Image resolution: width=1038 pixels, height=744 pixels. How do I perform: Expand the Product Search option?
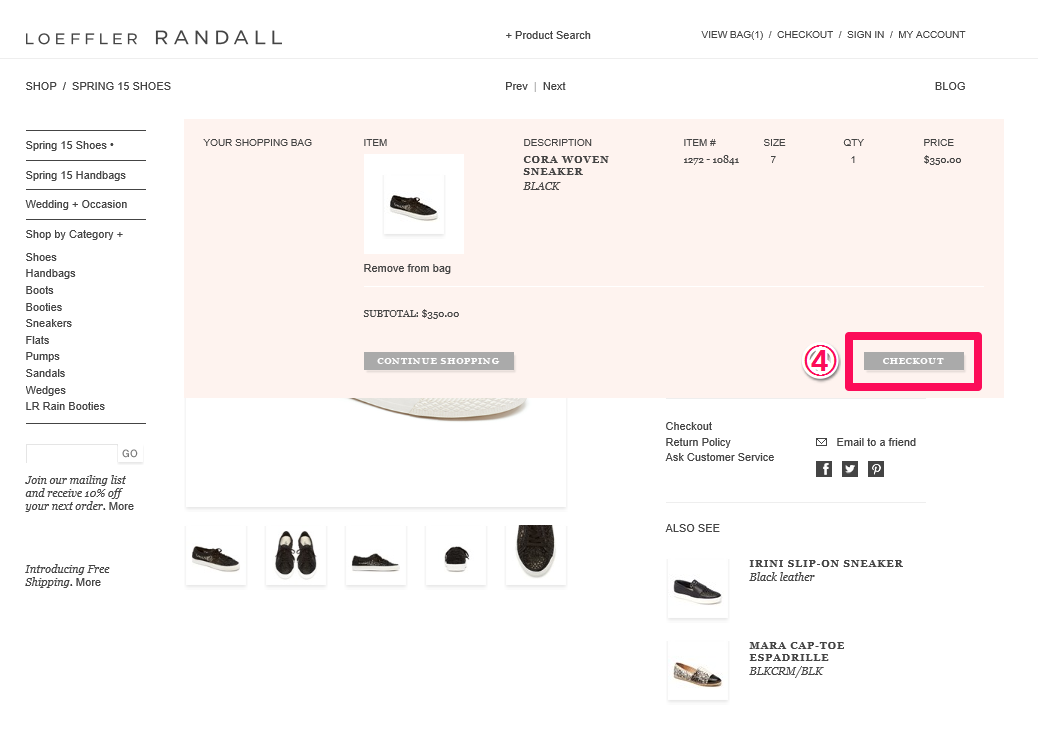[x=548, y=35]
